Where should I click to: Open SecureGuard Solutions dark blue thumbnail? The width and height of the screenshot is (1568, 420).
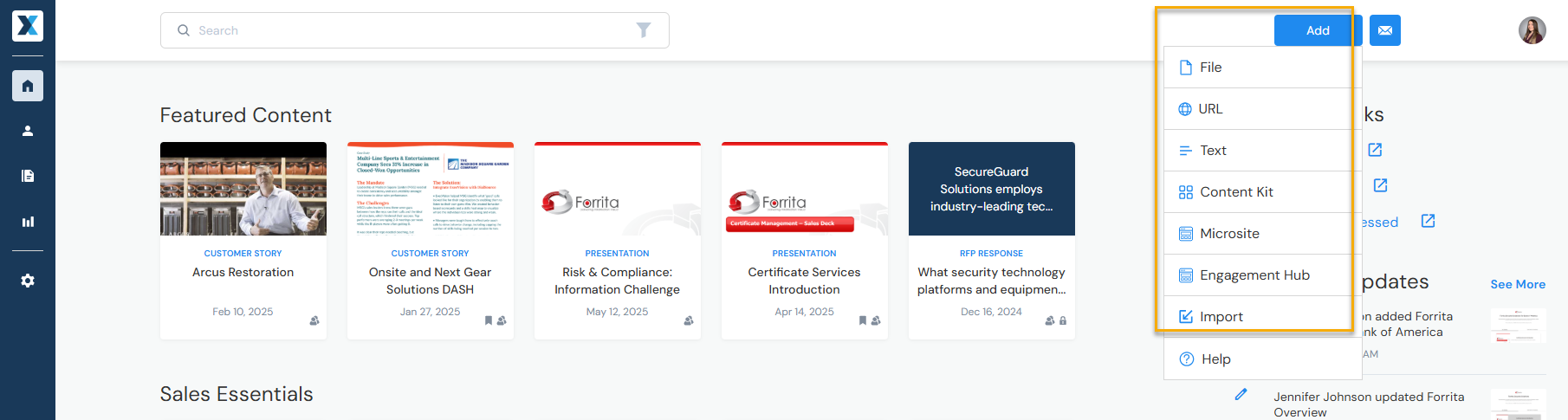click(x=992, y=189)
